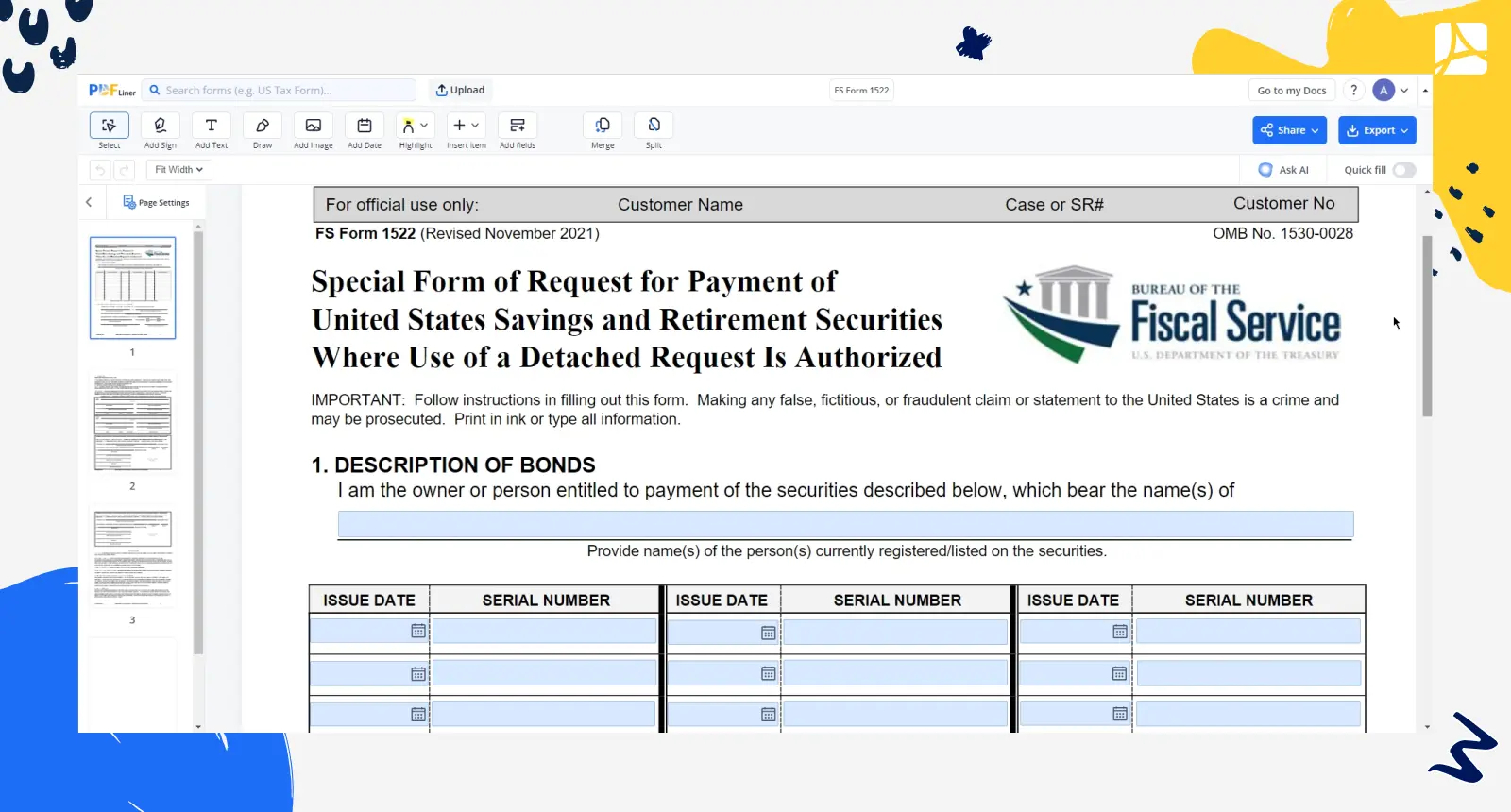The width and height of the screenshot is (1511, 812).
Task: Toggle the Quick fill switch
Action: (1403, 170)
